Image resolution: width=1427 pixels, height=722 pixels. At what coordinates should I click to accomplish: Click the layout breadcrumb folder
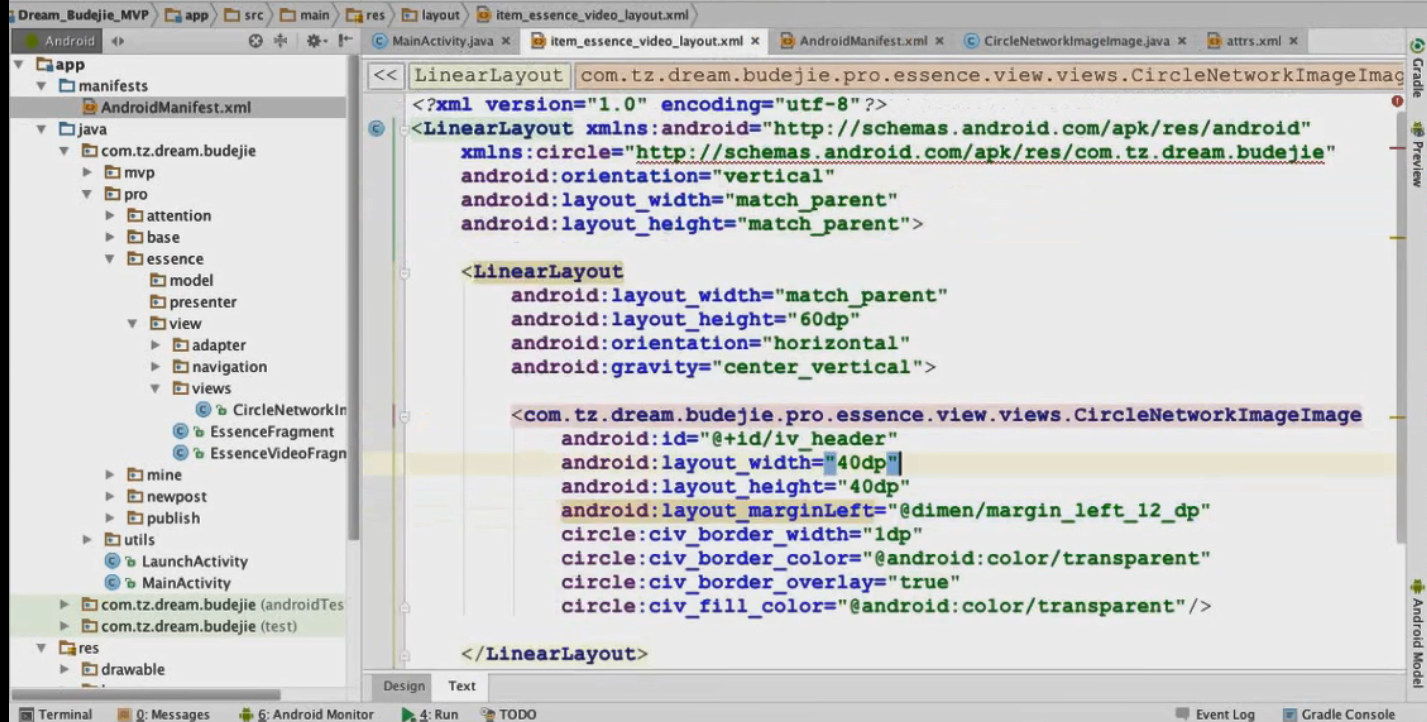(431, 15)
